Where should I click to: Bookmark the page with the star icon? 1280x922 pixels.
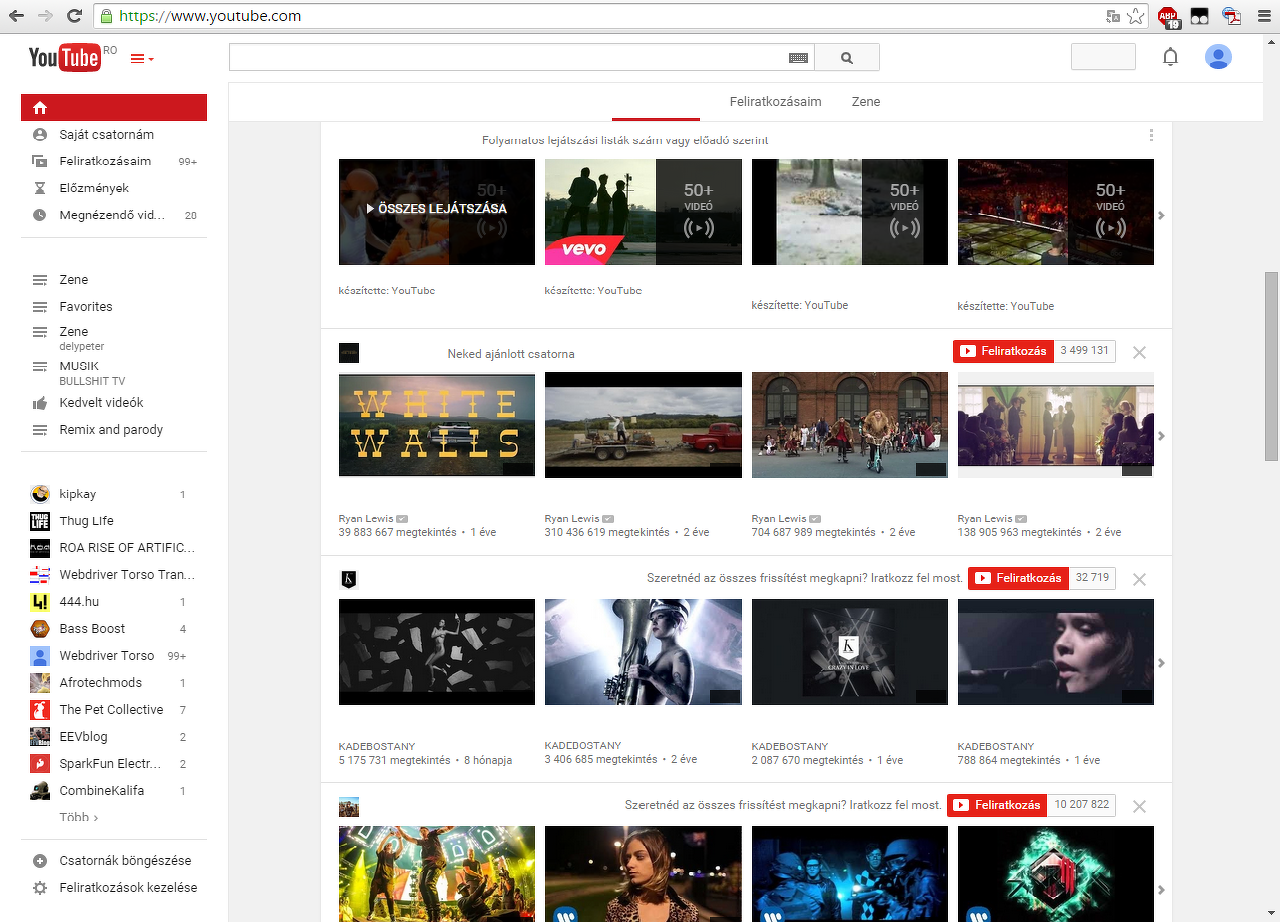pos(1135,16)
